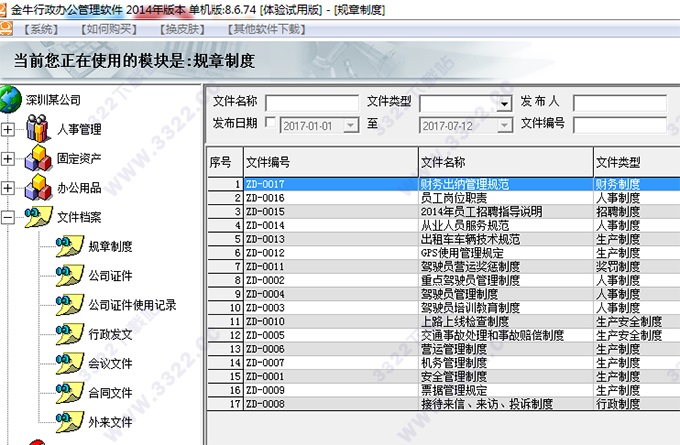Open the 如何购买 menu
680x445 pixels.
(109, 29)
